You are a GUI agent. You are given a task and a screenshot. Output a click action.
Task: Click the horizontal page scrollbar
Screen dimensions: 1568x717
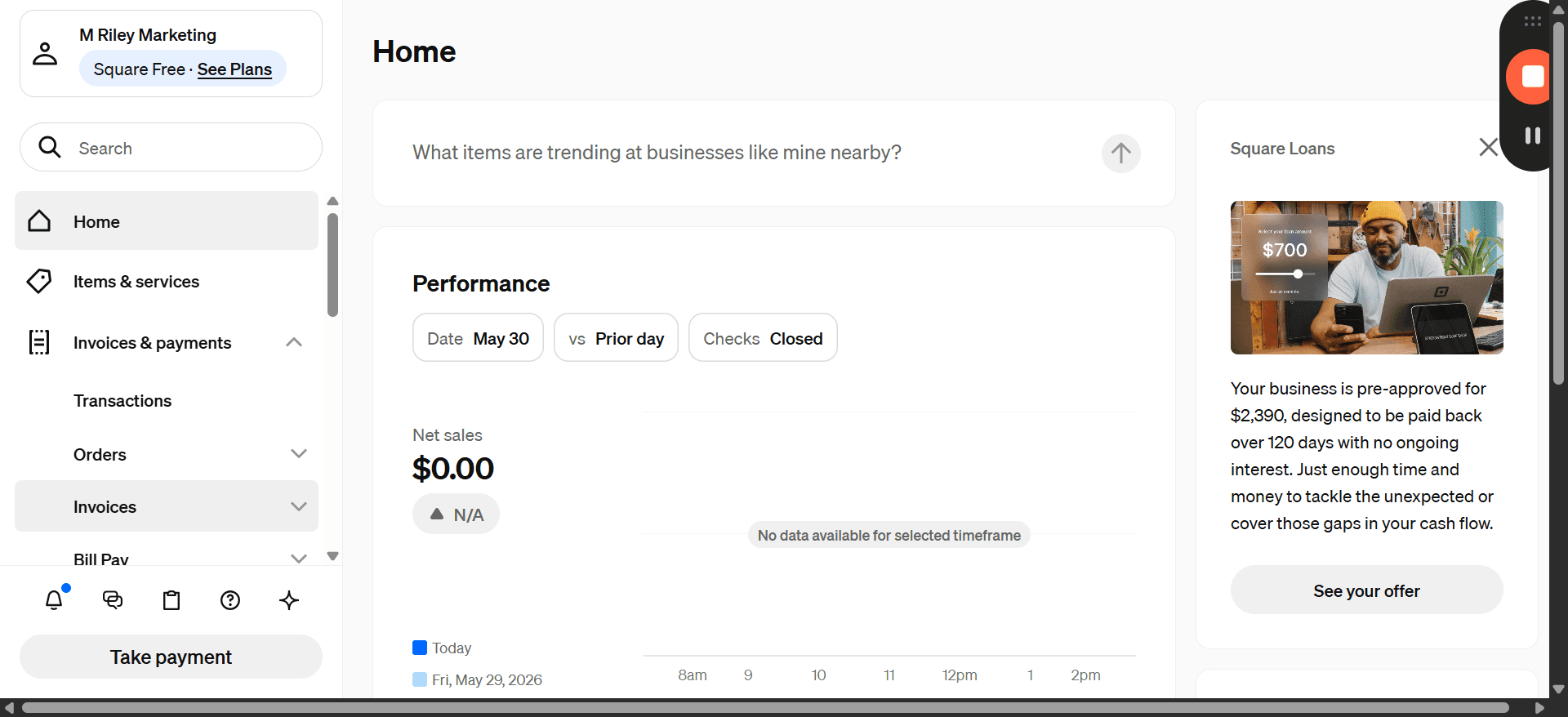tap(765, 707)
